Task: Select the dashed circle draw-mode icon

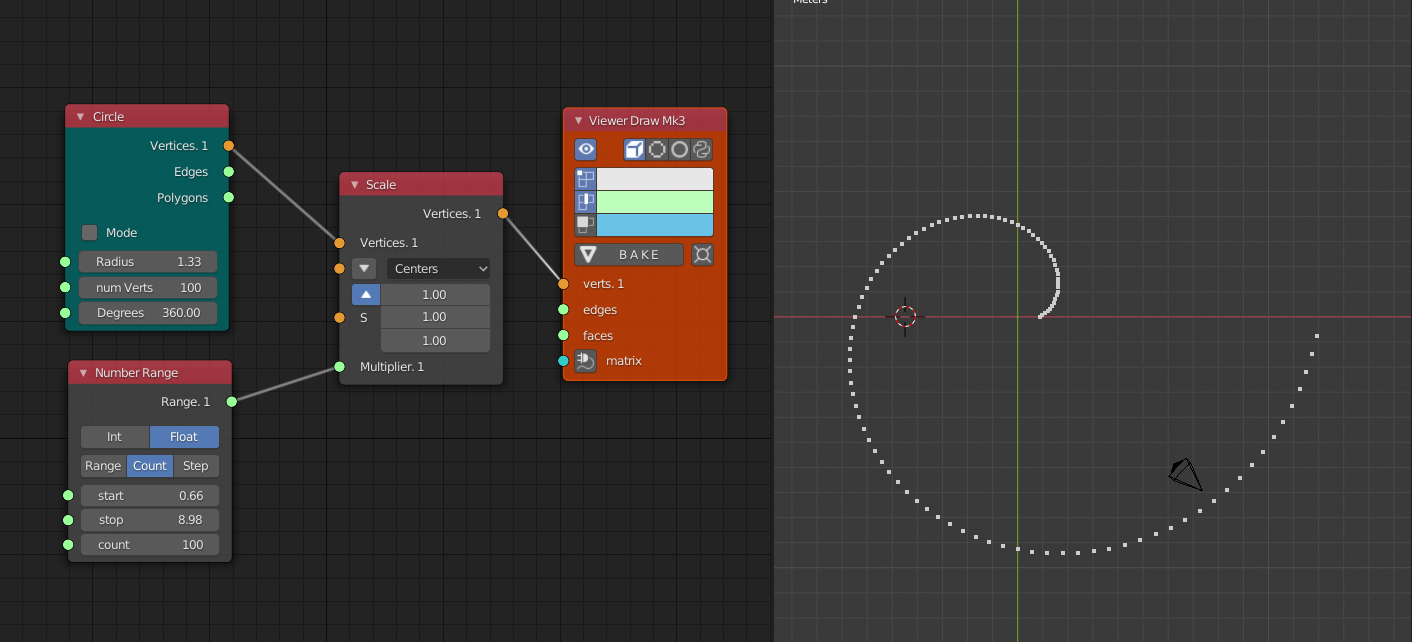Action: pos(657,149)
